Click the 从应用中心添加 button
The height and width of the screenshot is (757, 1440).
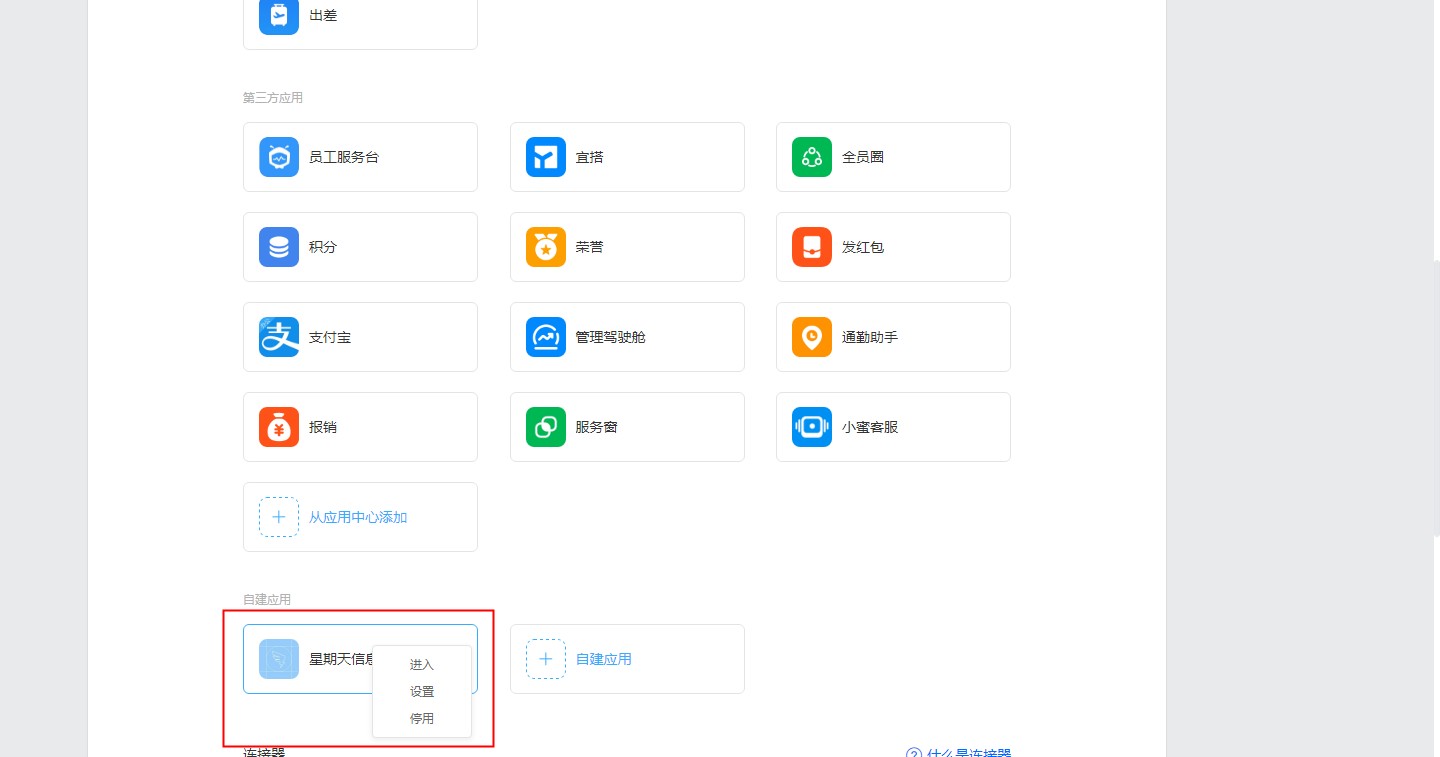point(359,517)
